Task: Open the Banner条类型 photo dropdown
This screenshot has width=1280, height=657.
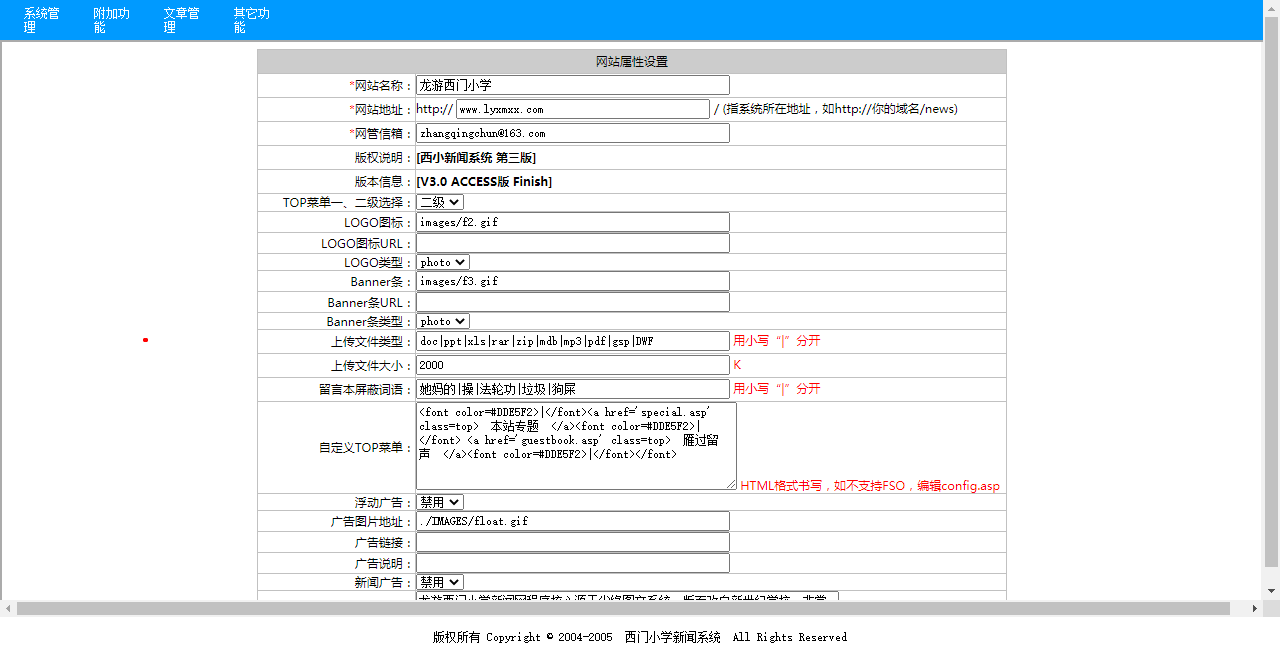Action: [x=443, y=321]
